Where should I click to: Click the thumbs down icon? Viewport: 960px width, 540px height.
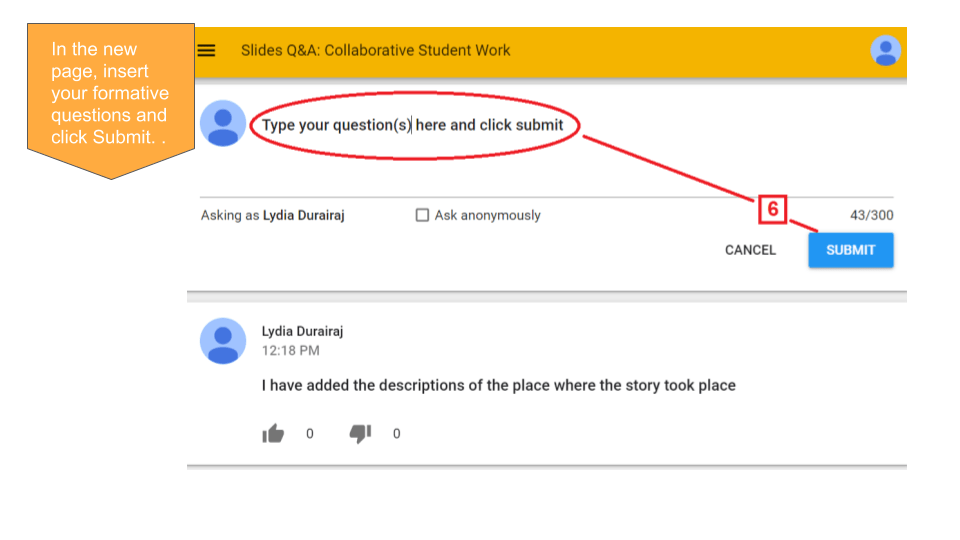360,433
